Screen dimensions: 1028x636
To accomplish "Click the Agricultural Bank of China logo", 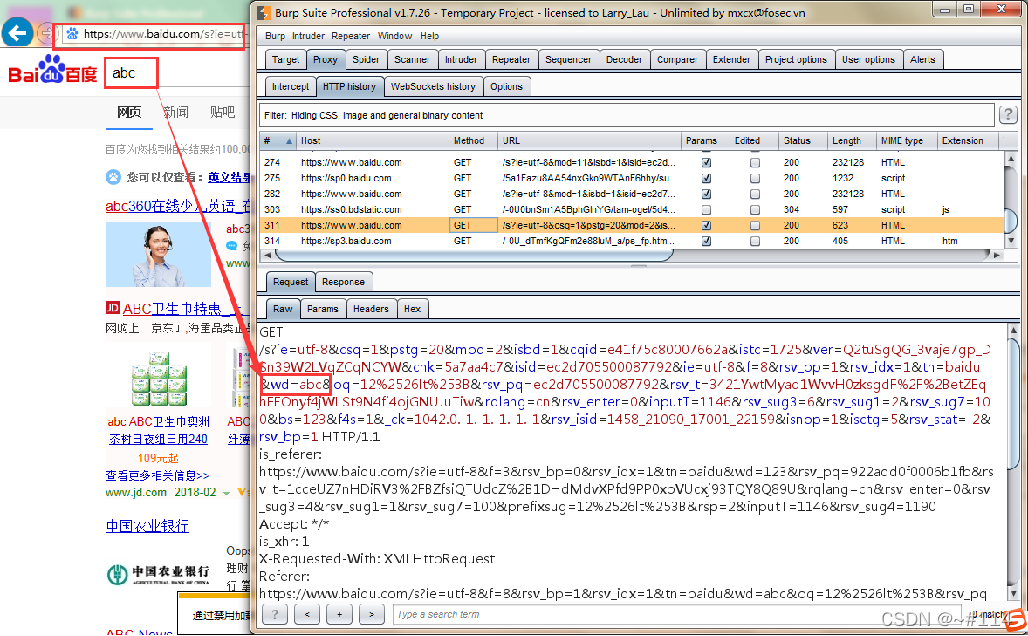I will (x=158, y=574).
